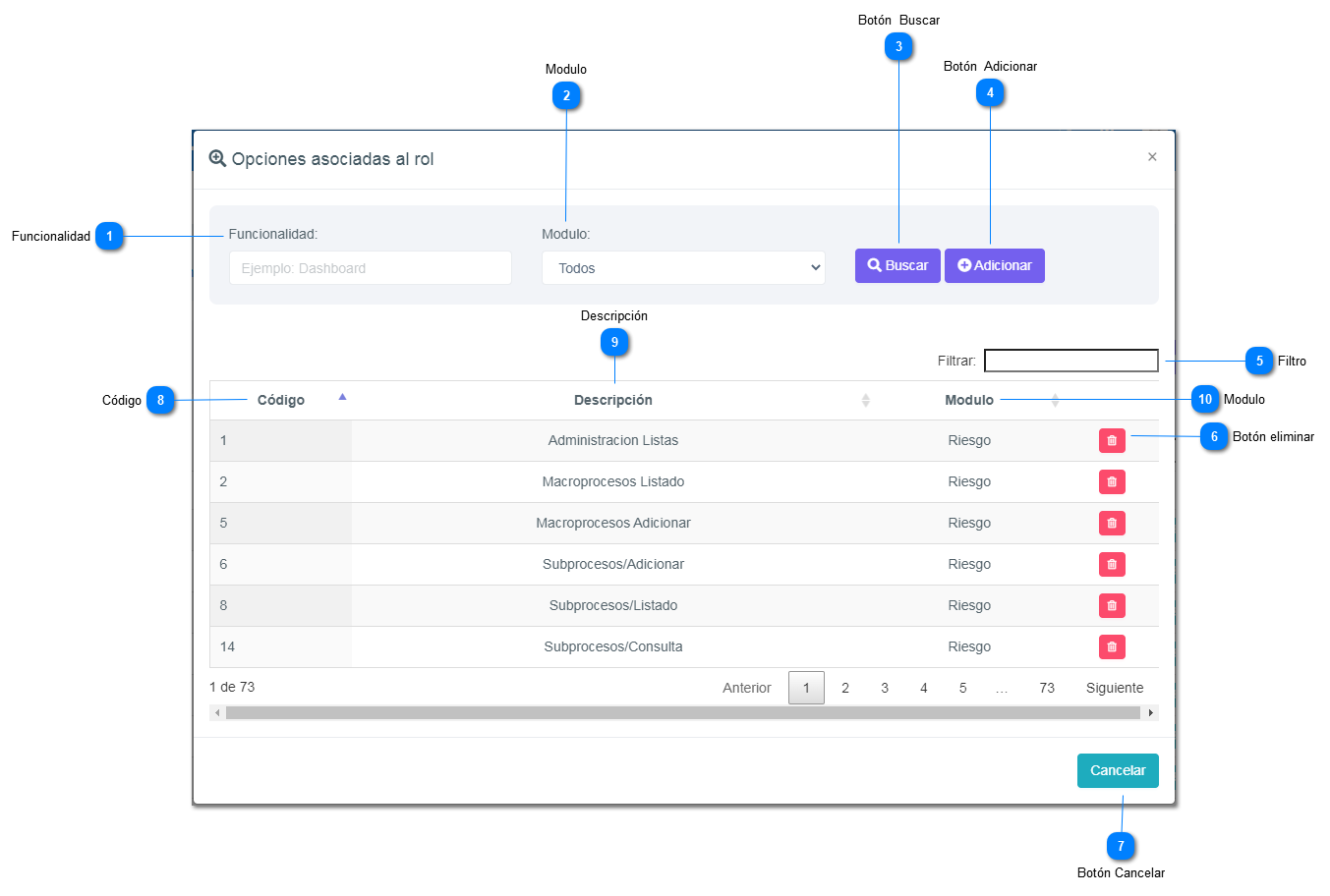Remove the Subprocesos/Consulta entry
The height and width of the screenshot is (896, 1330).
(x=1112, y=647)
